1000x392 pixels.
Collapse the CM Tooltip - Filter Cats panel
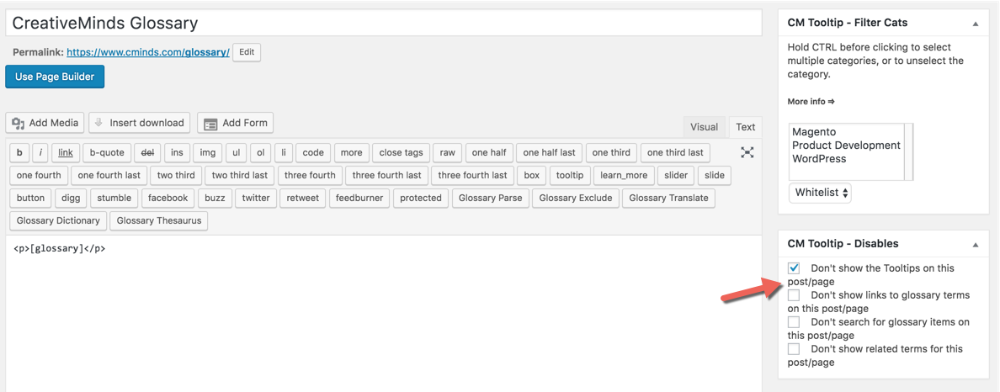coord(975,23)
